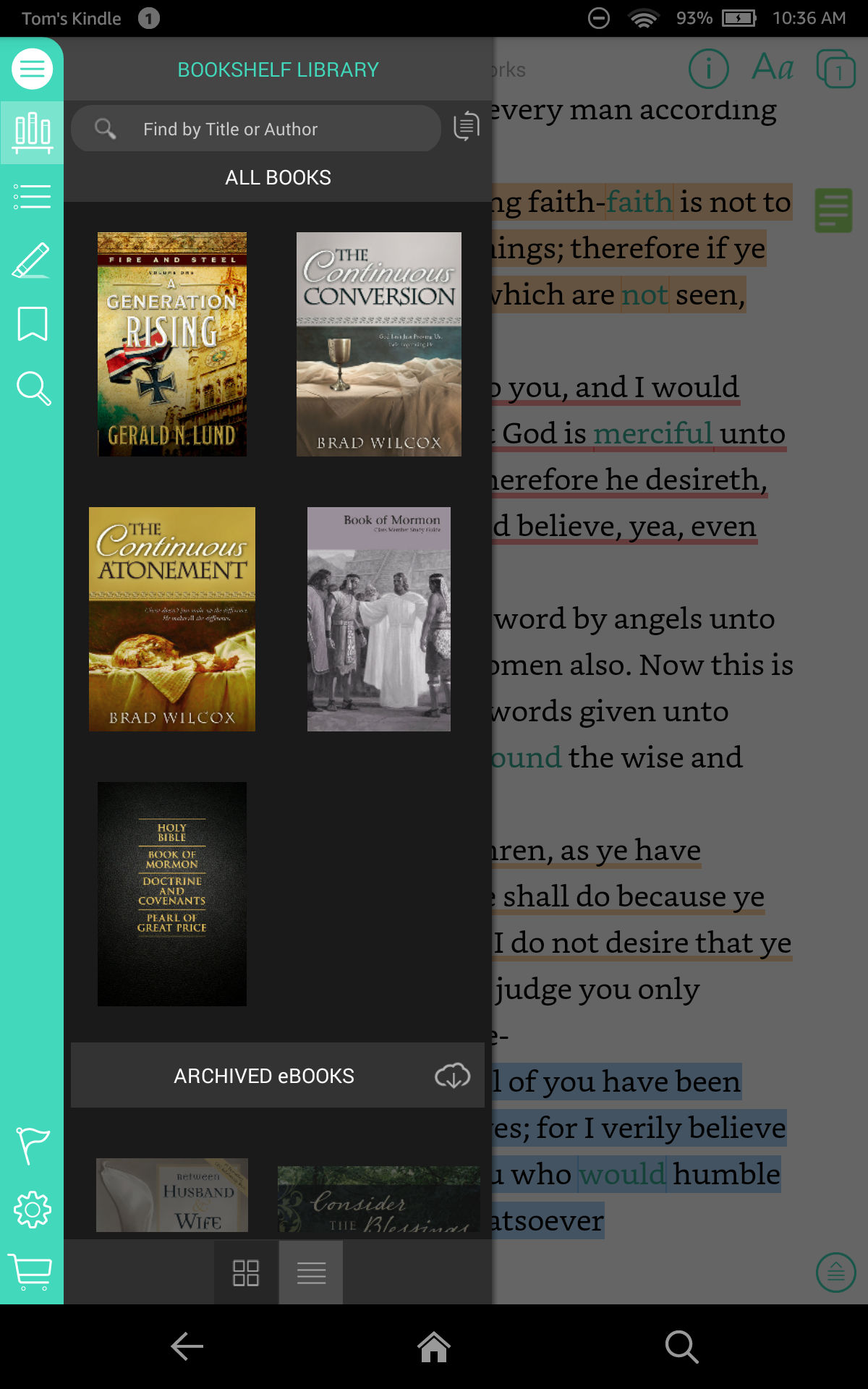The width and height of the screenshot is (868, 1389).
Task: Tap the Android back arrow button
Action: 187,1346
